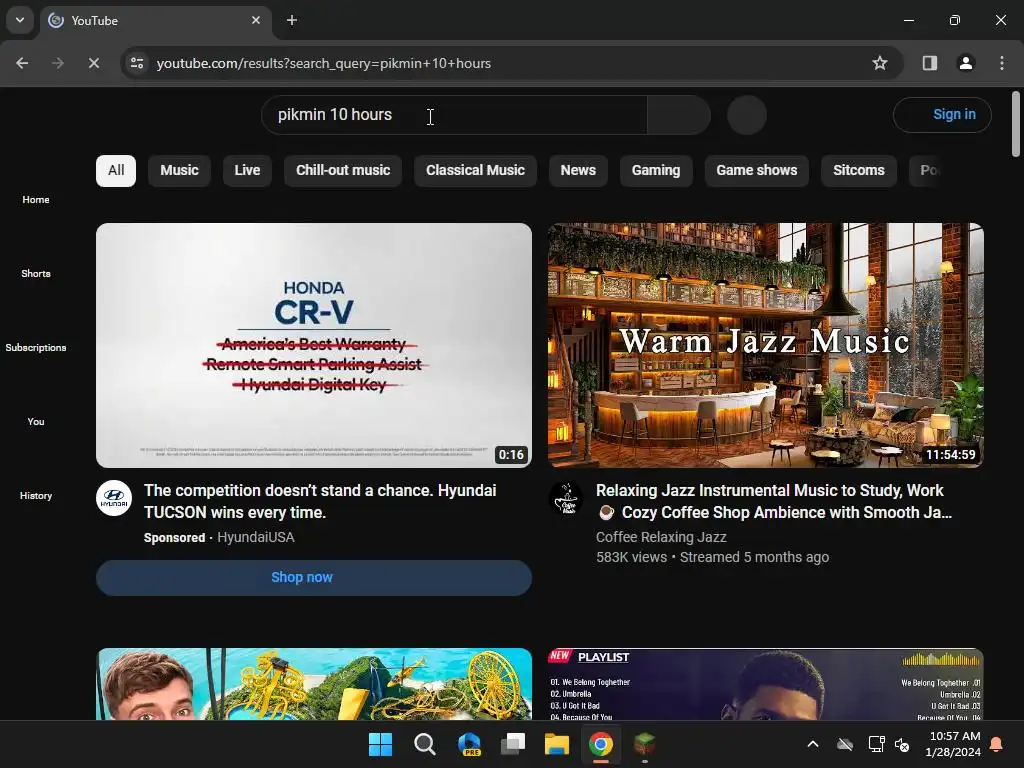The image size is (1024, 768).
Task: Sign in to YouTube
Action: (942, 115)
